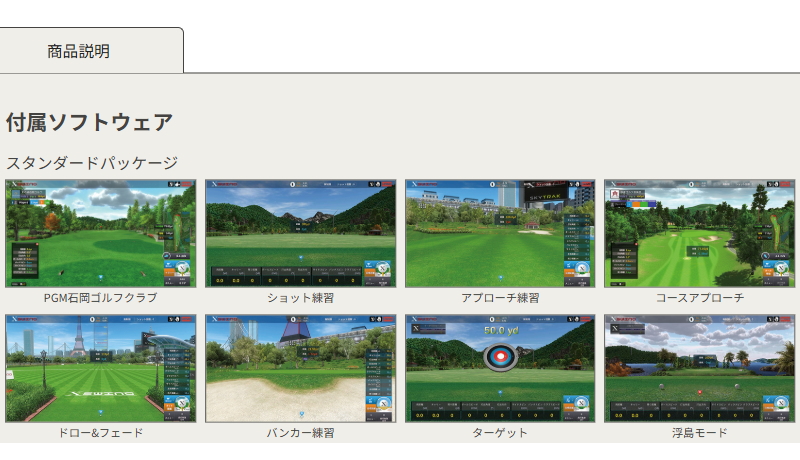Open the 商品説明 tab
Viewport: 800px width, 460px height.
pos(91,50)
